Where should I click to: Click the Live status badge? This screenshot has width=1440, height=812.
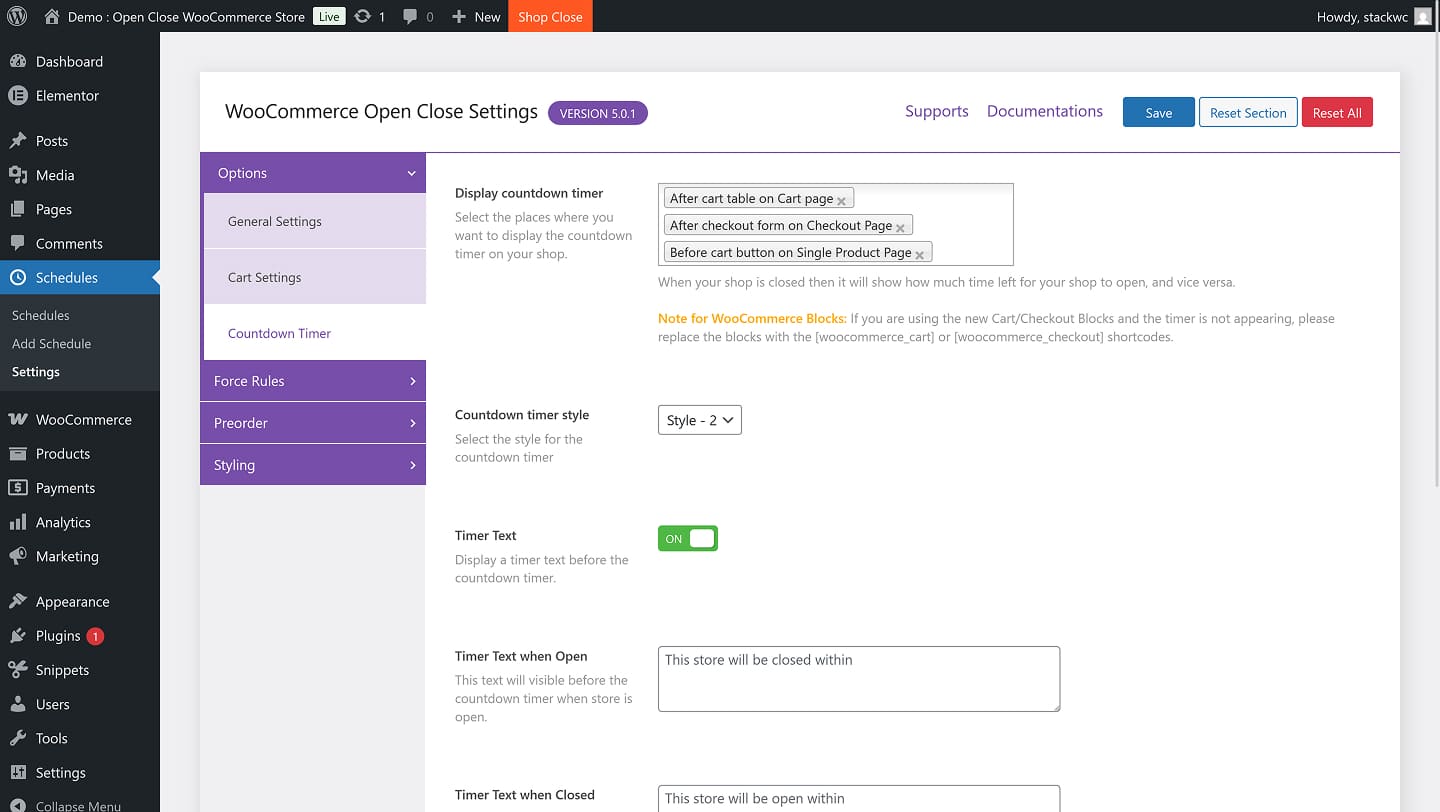[x=329, y=16]
